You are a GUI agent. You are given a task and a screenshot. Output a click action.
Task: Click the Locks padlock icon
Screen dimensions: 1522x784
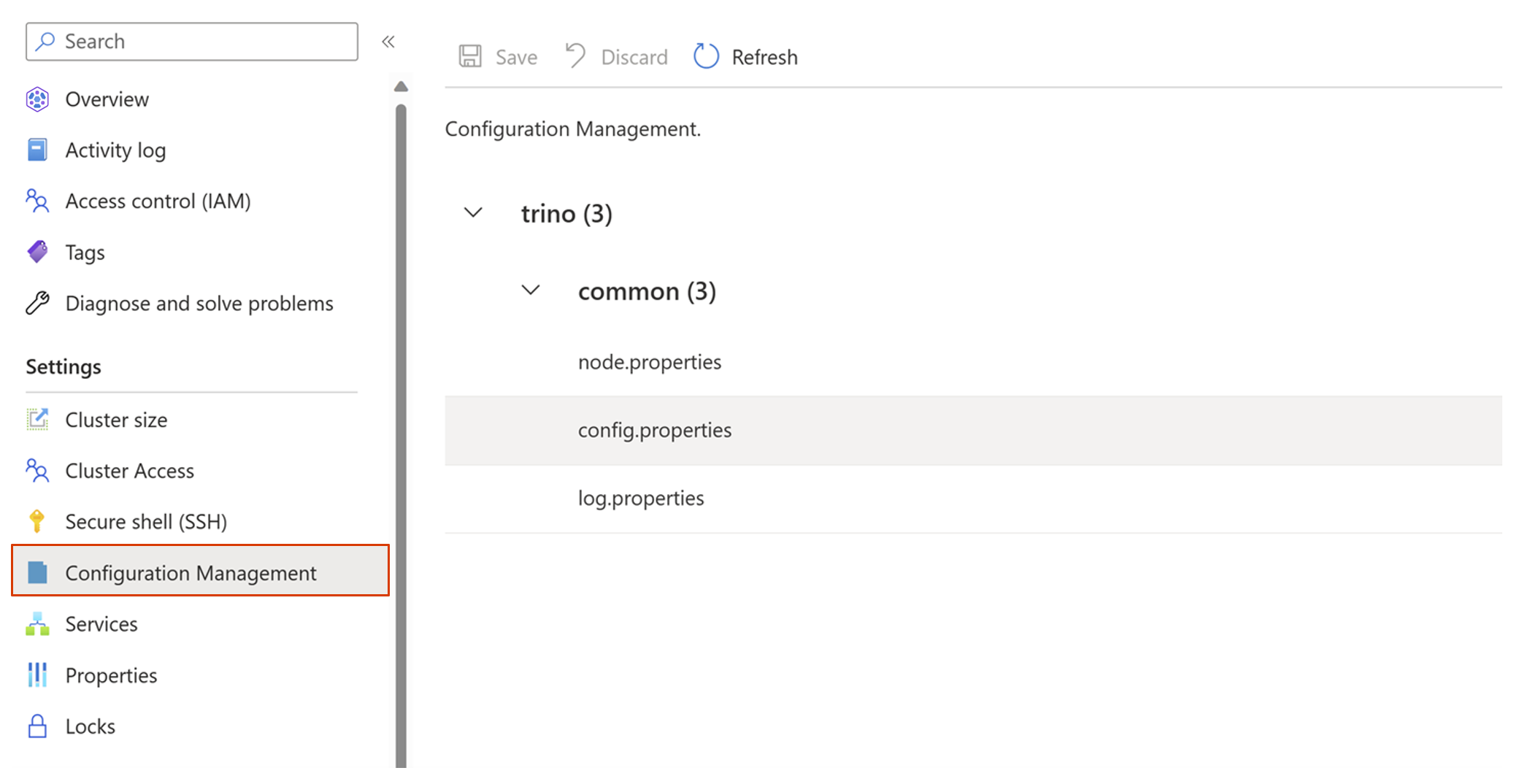point(37,726)
